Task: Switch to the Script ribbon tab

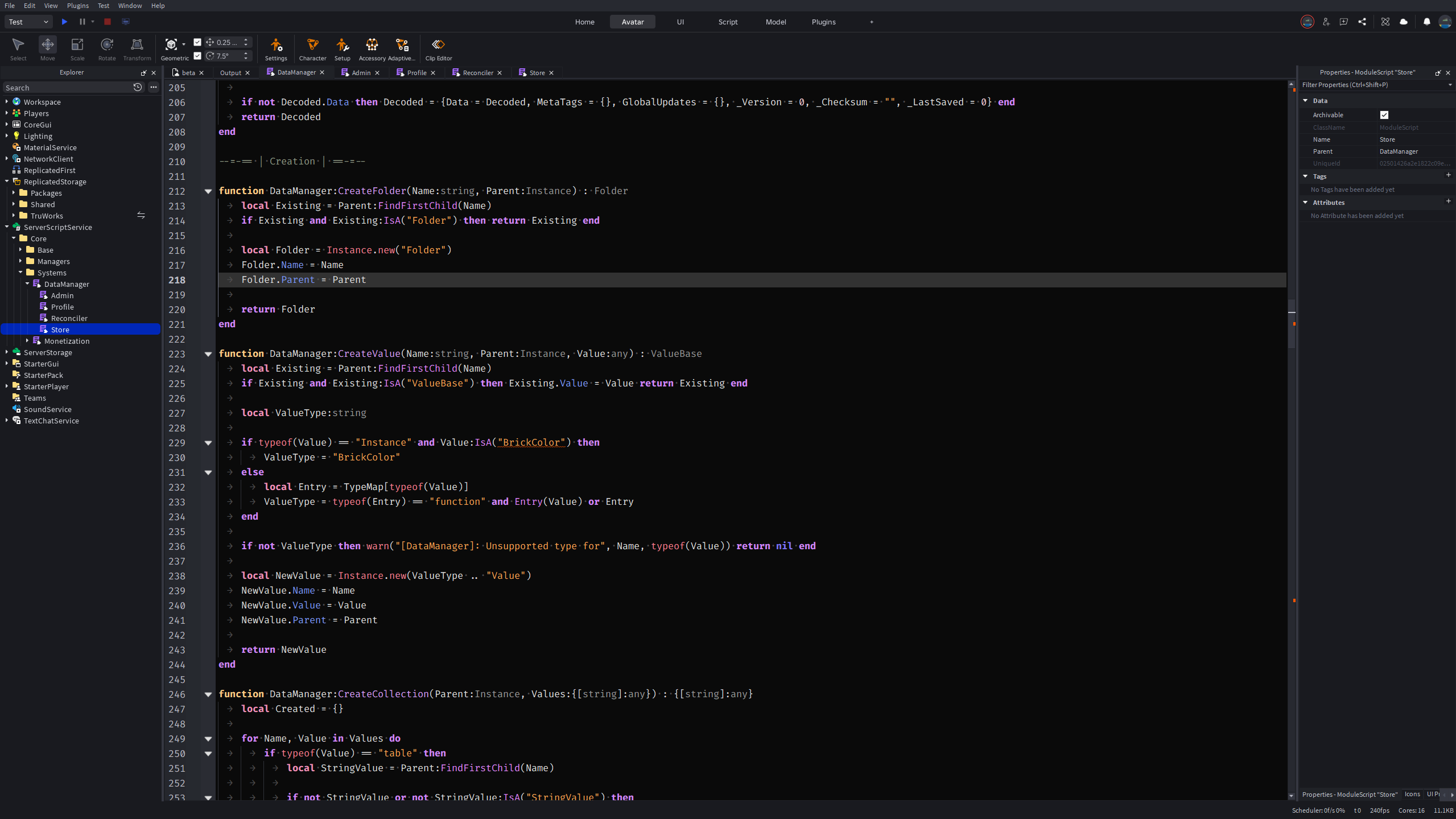Action: [728, 22]
